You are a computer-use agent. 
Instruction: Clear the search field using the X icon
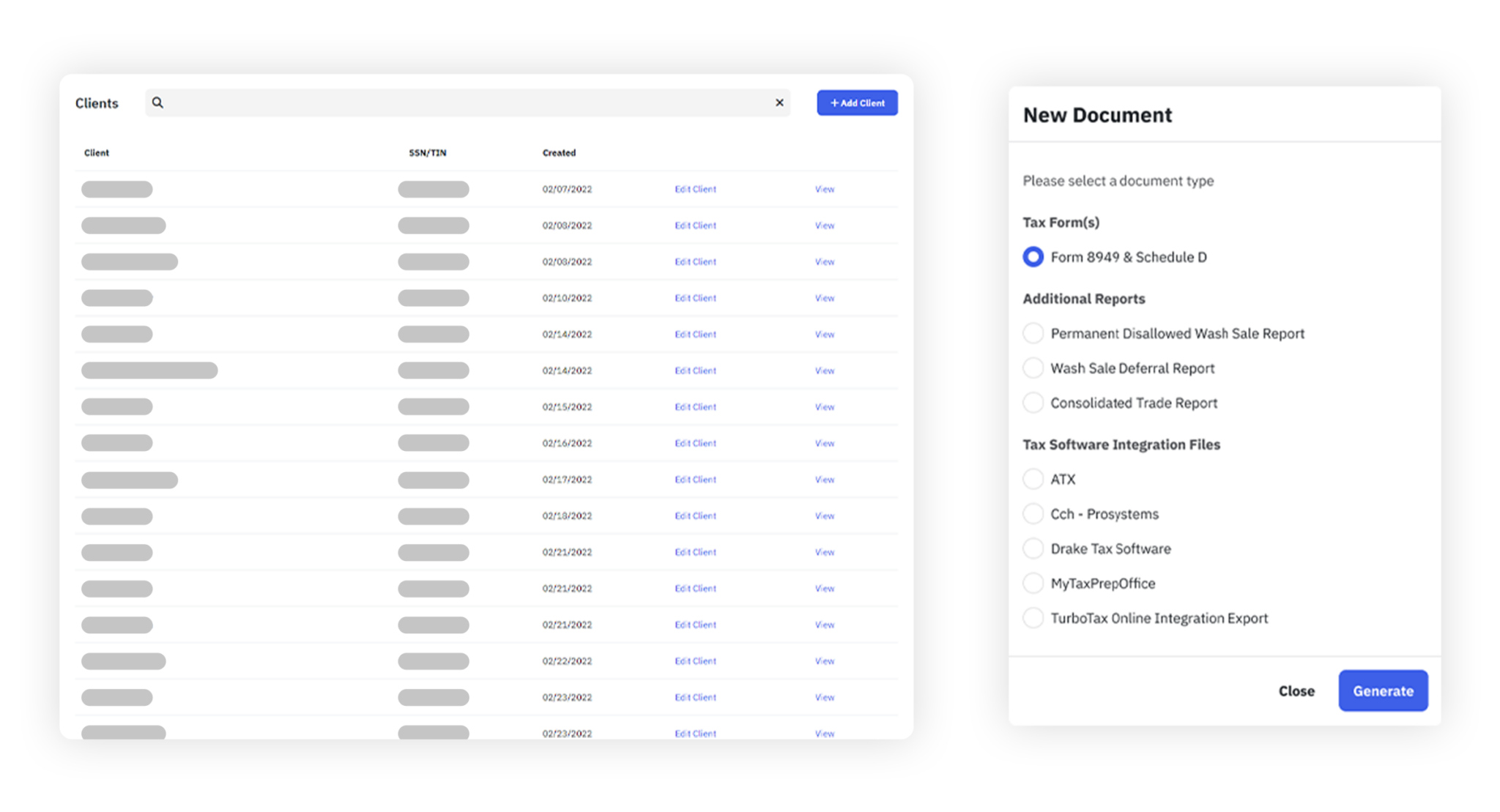coord(779,103)
